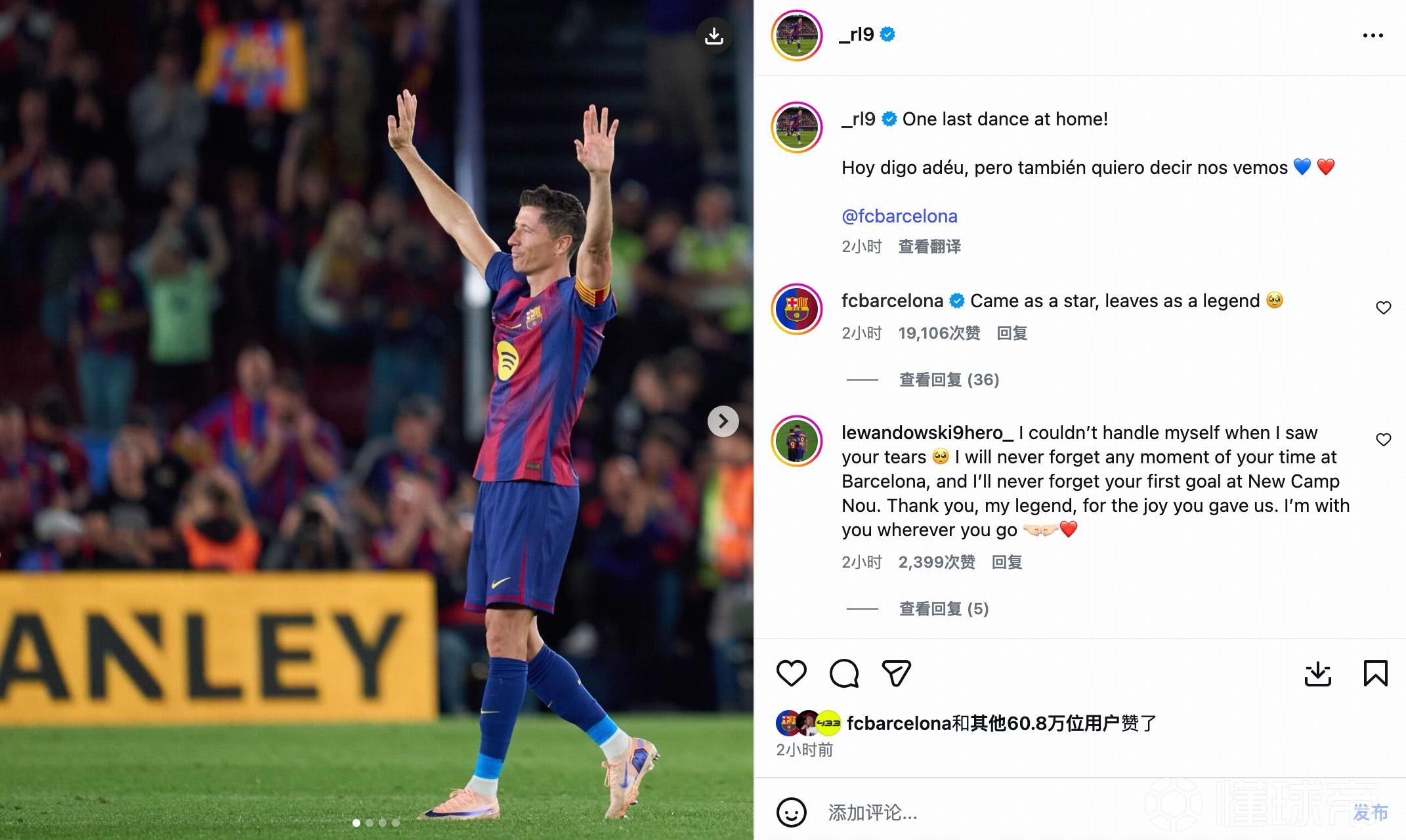Image resolution: width=1406 pixels, height=840 pixels.
Task: Go to next photo in carousel
Action: click(x=723, y=421)
